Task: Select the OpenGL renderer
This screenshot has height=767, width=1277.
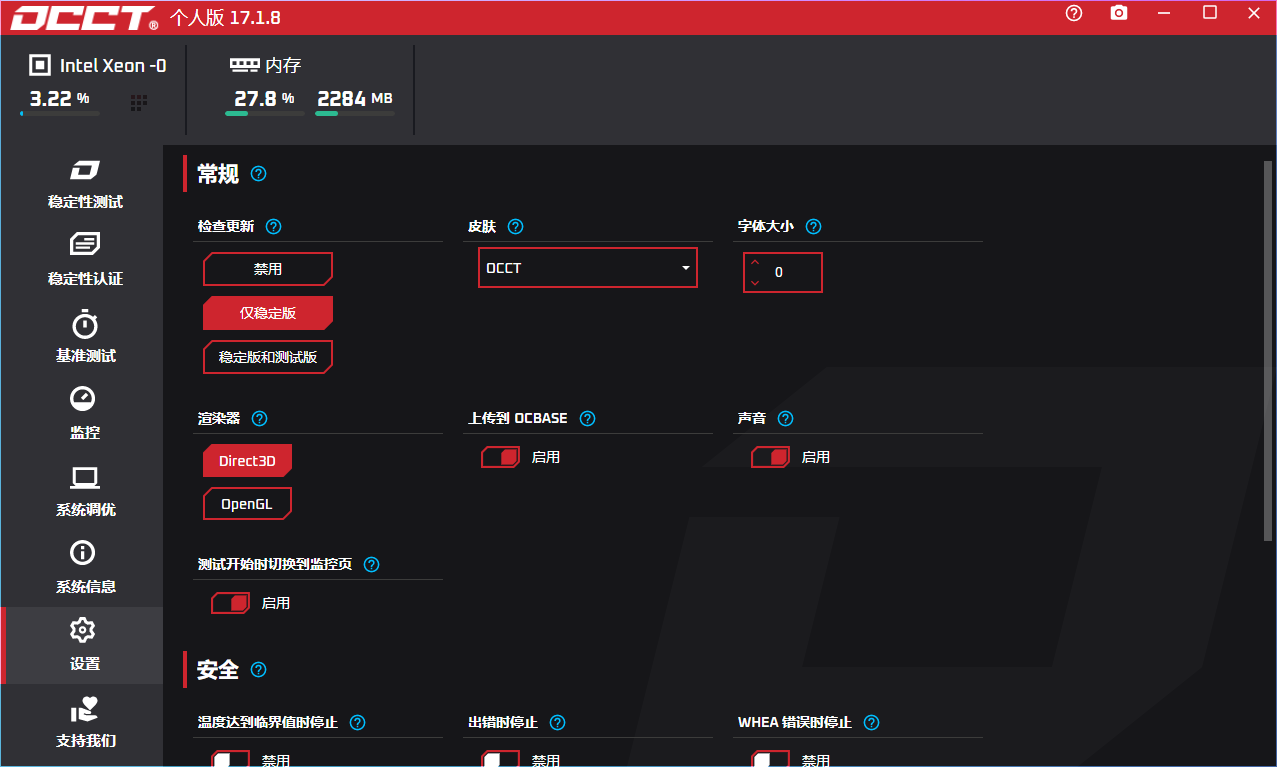Action: click(x=247, y=504)
